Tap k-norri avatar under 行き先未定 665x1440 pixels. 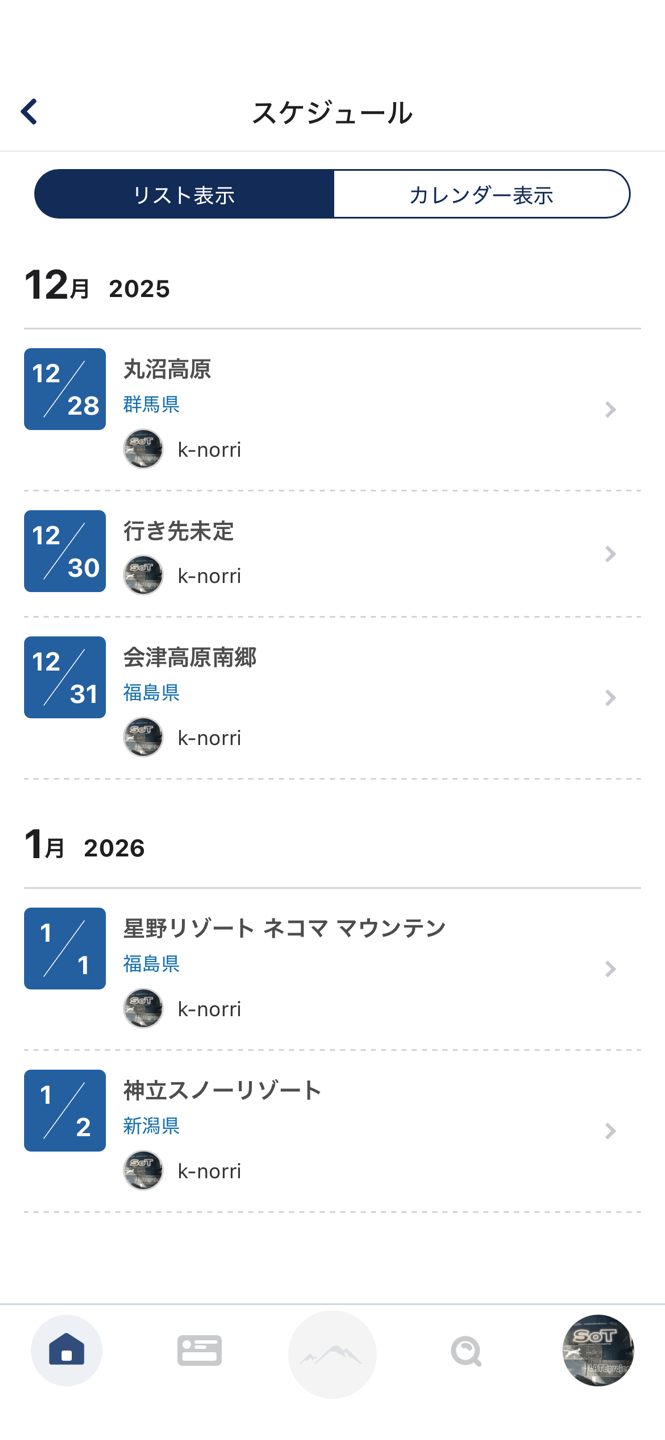[x=143, y=576]
